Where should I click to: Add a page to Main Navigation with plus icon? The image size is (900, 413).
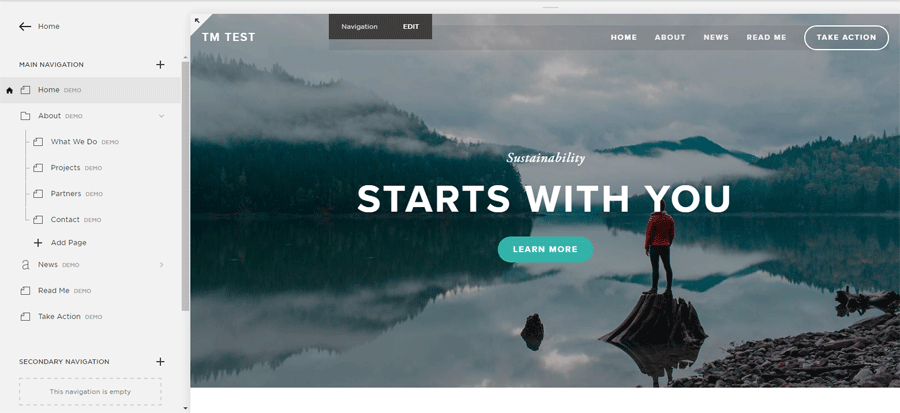pos(160,64)
